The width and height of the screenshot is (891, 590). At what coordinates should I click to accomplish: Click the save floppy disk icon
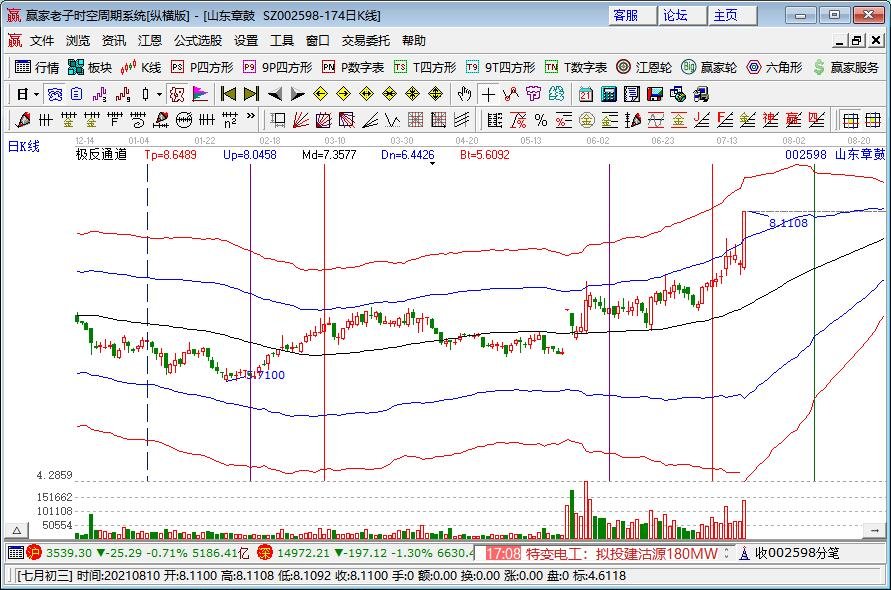[654, 94]
